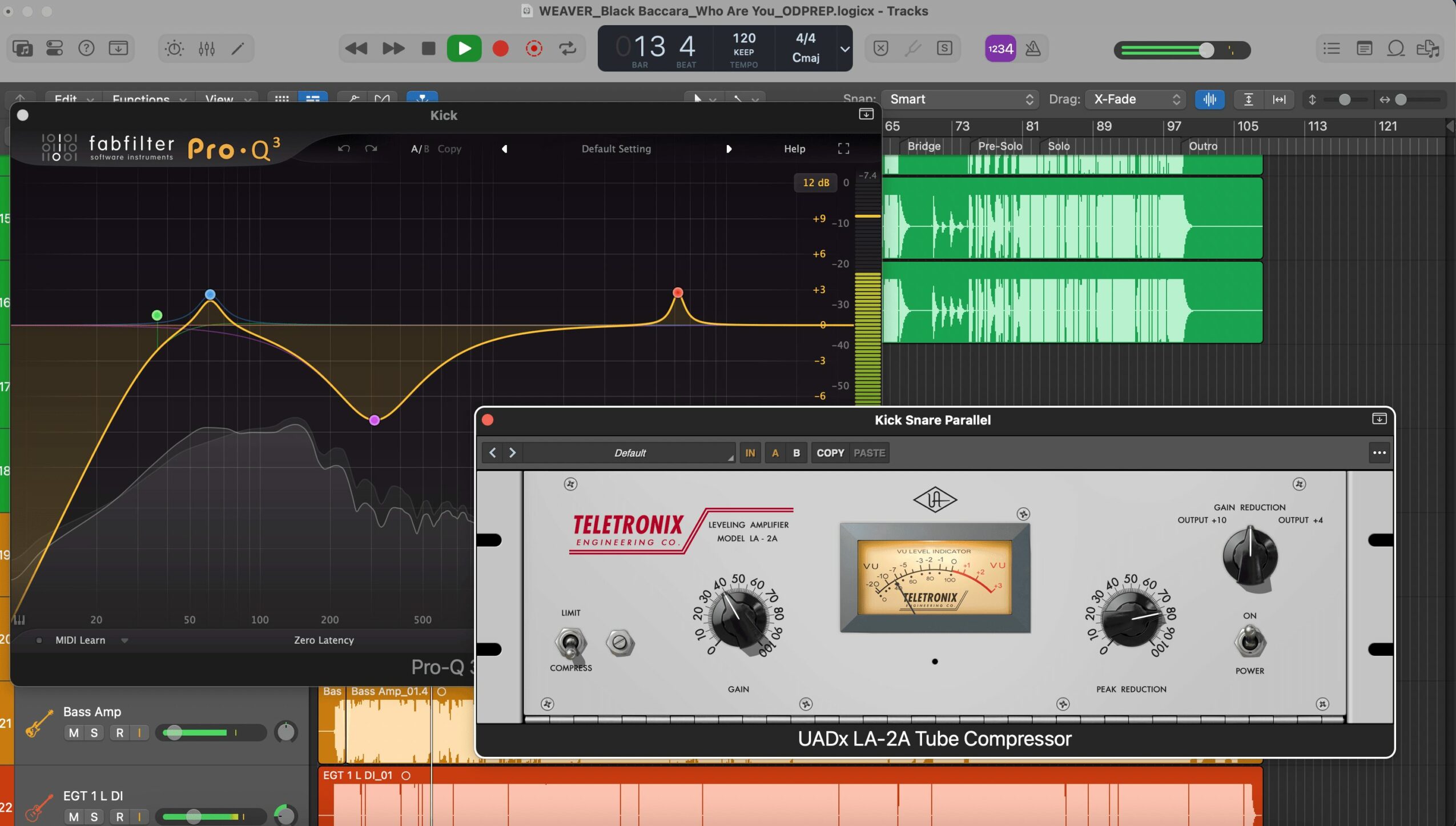1456x826 pixels.
Task: Redo in Pro-Q 3
Action: pyautogui.click(x=371, y=149)
